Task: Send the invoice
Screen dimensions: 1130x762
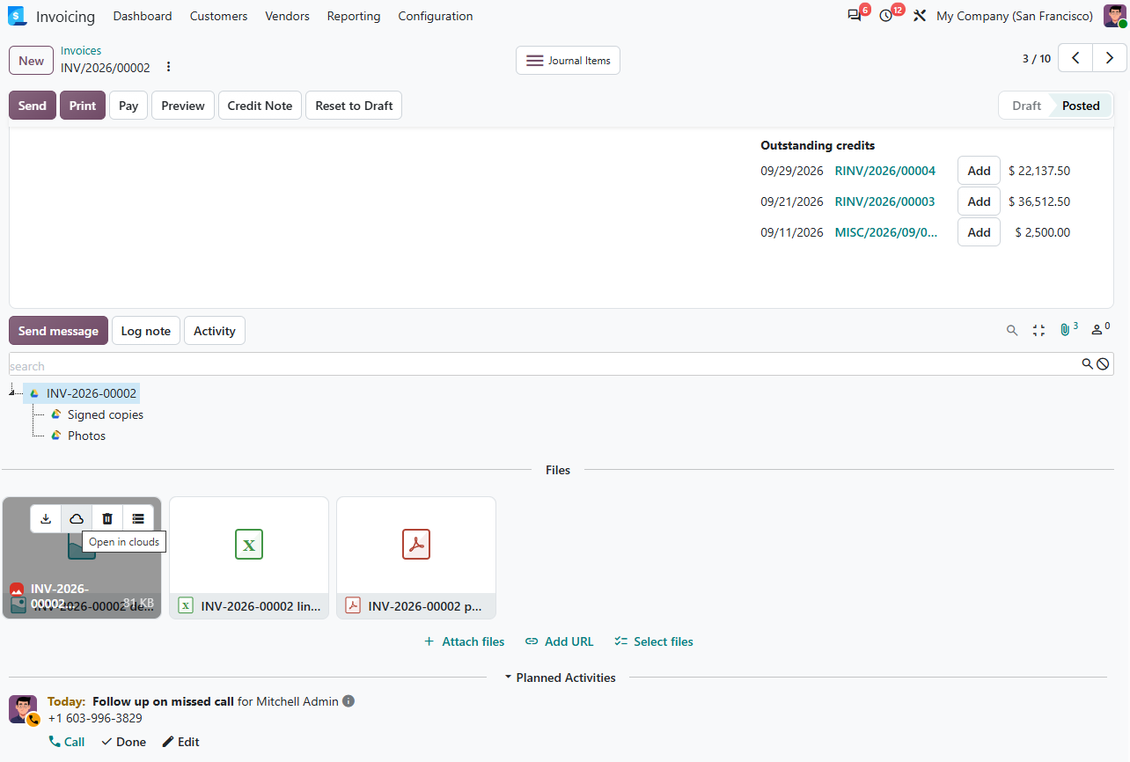Action: point(32,105)
